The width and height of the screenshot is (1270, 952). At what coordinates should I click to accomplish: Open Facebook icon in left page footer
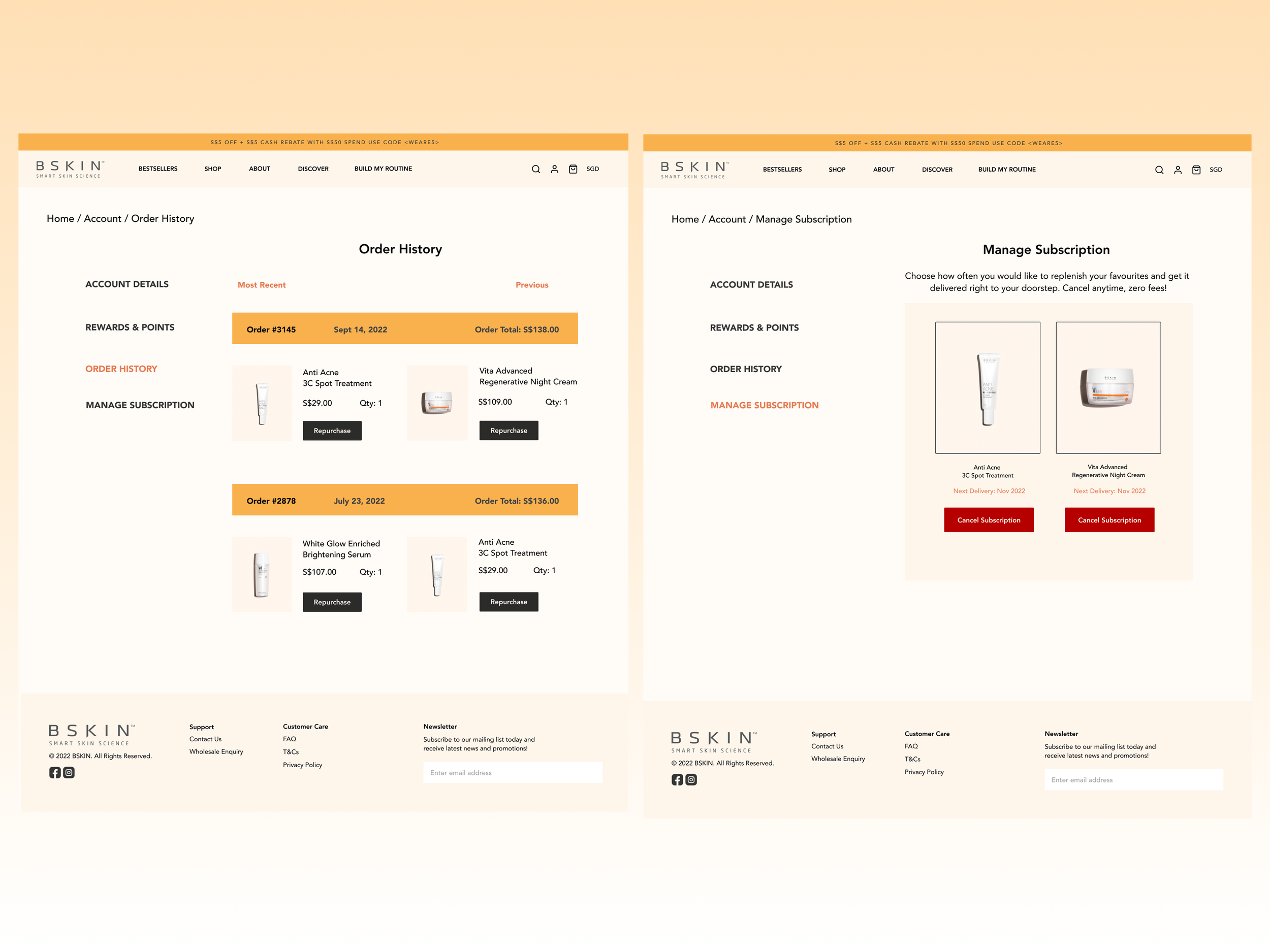(54, 772)
